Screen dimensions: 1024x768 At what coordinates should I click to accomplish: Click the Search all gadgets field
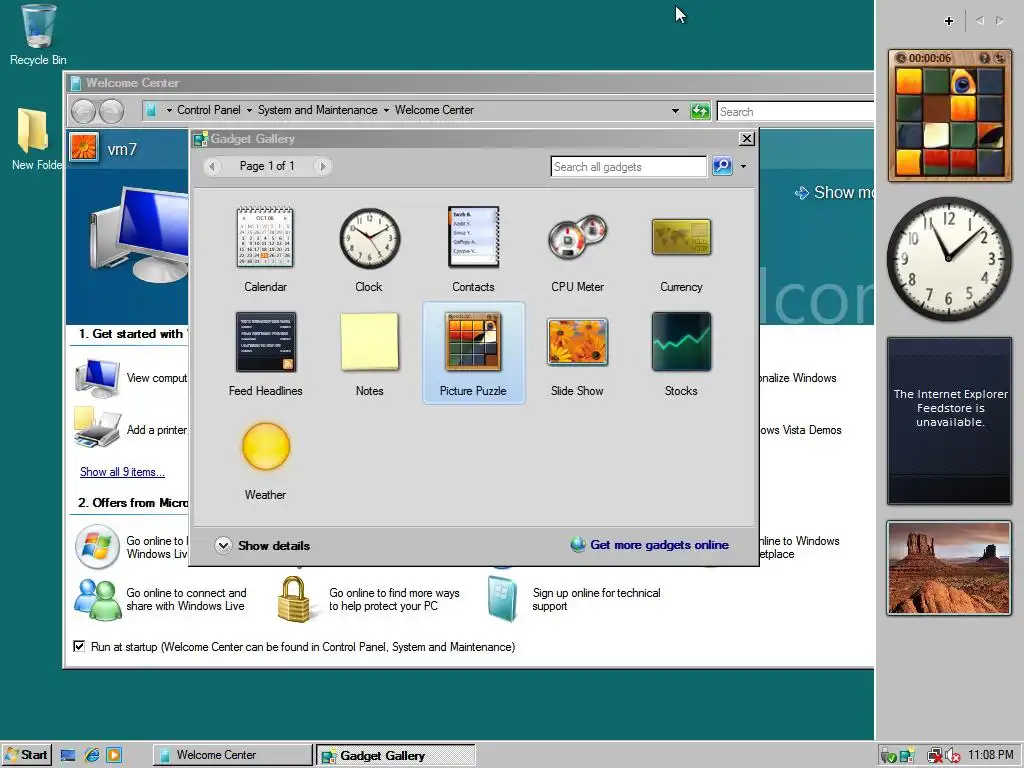point(628,167)
